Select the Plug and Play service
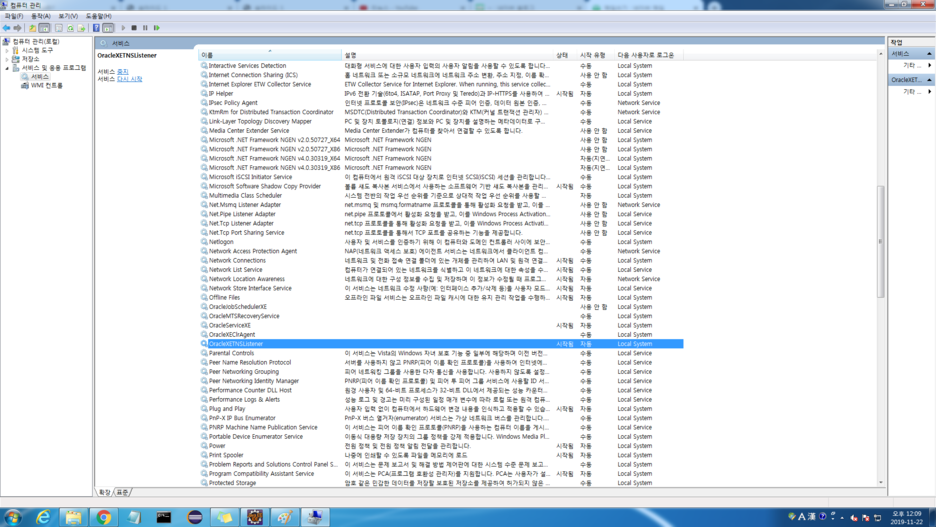The height and width of the screenshot is (527, 936). 441,409
